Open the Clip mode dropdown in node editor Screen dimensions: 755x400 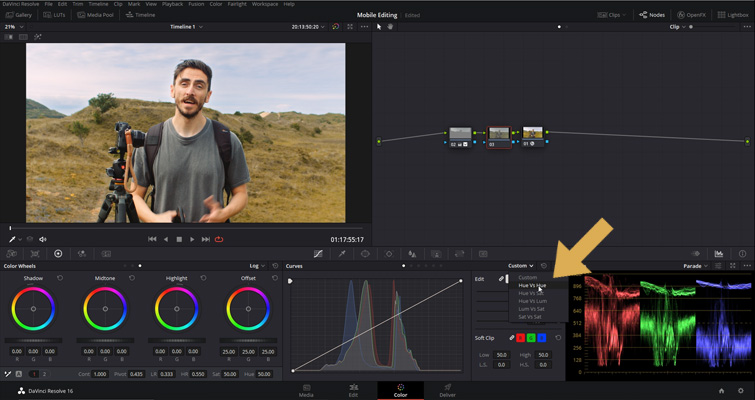677,27
